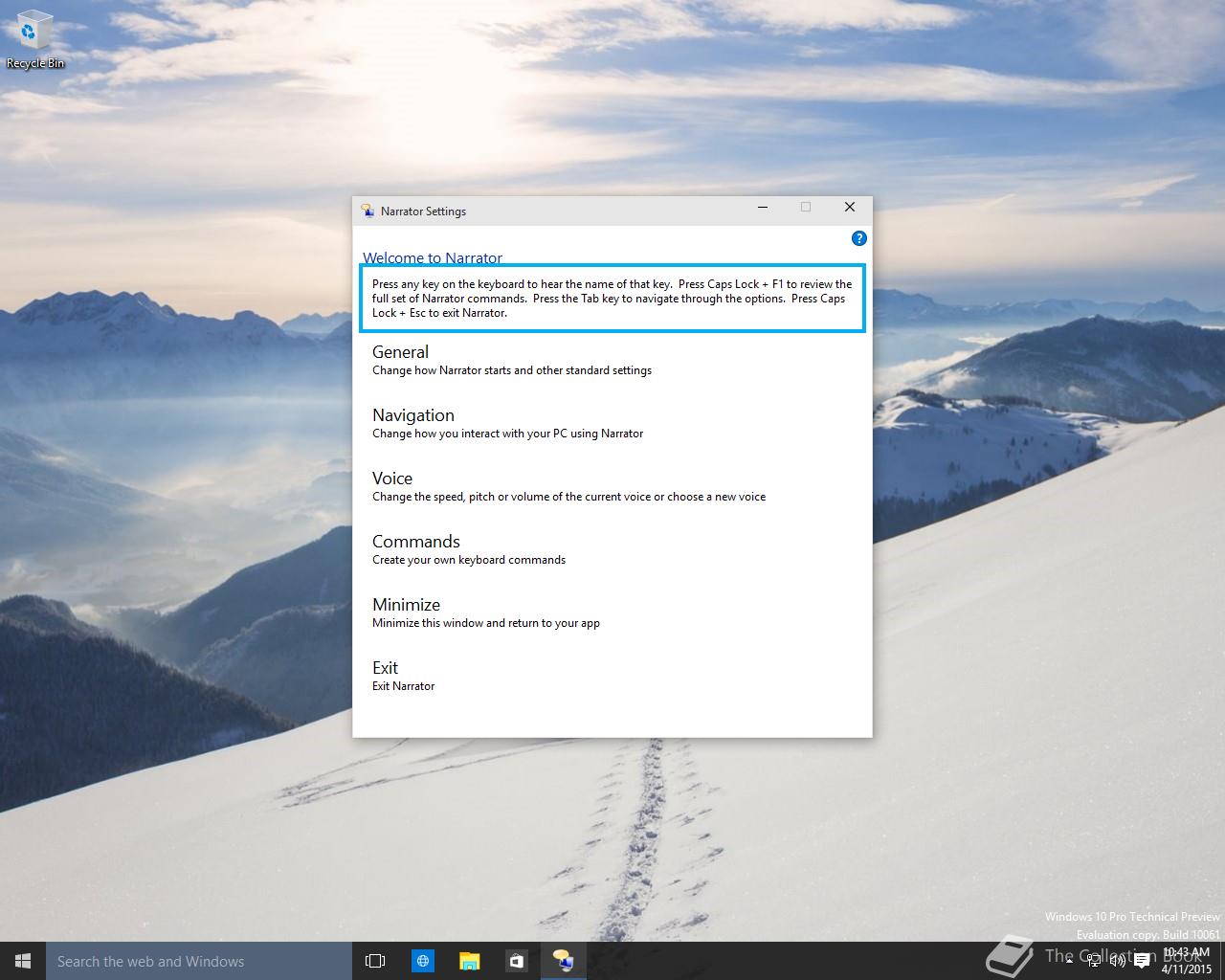Image resolution: width=1225 pixels, height=980 pixels.
Task: Launch the browser globe icon on taskbar
Action: (x=422, y=961)
